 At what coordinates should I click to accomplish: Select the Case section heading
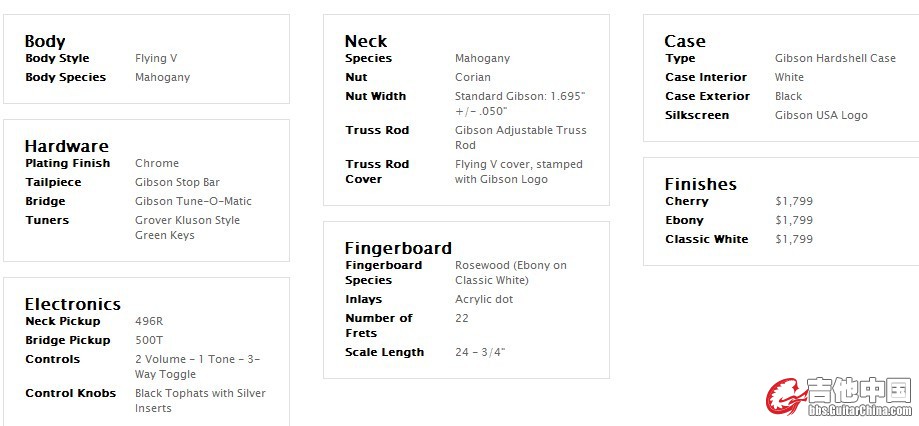685,42
